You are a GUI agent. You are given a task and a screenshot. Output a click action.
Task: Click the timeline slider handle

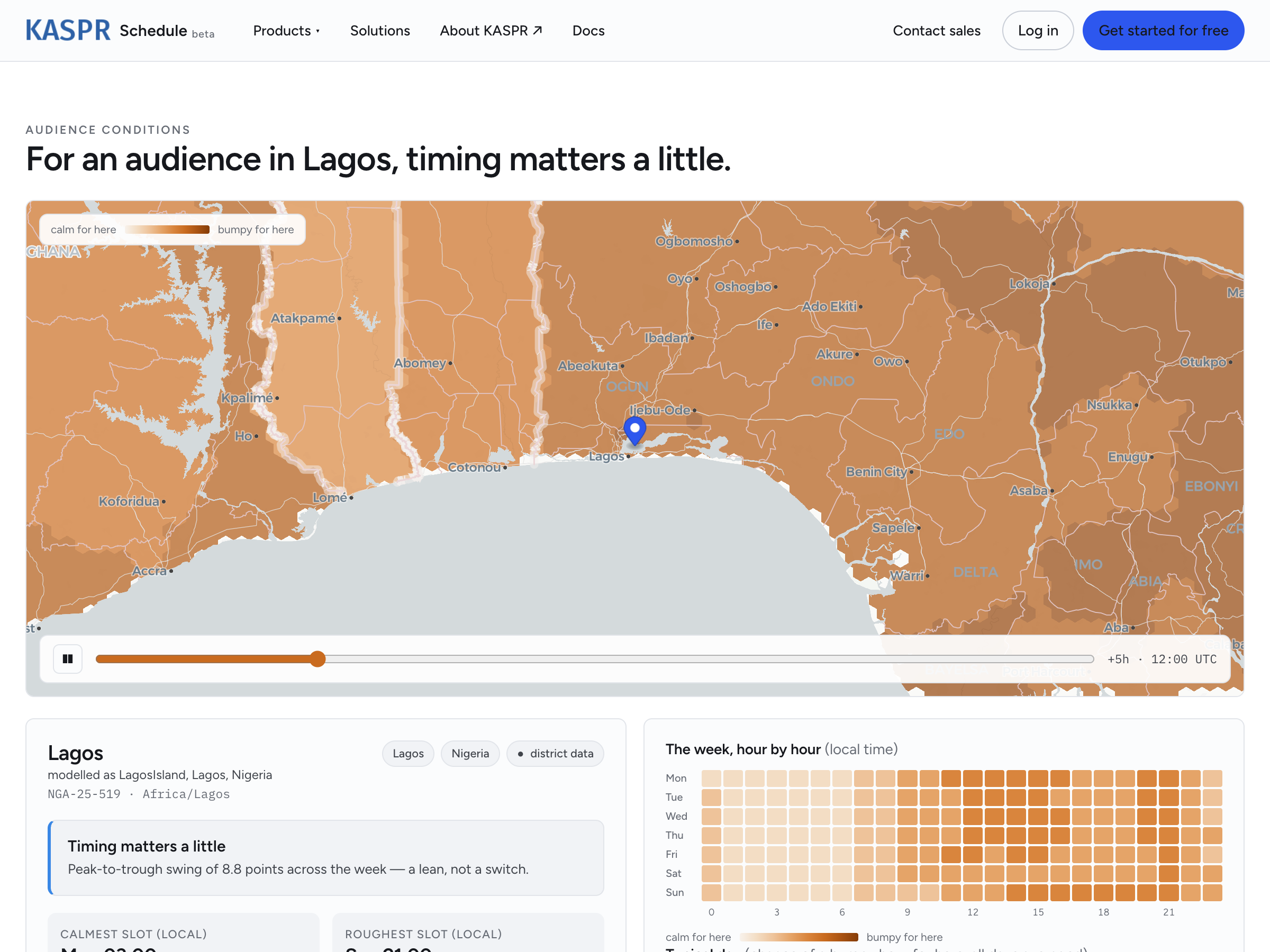317,659
